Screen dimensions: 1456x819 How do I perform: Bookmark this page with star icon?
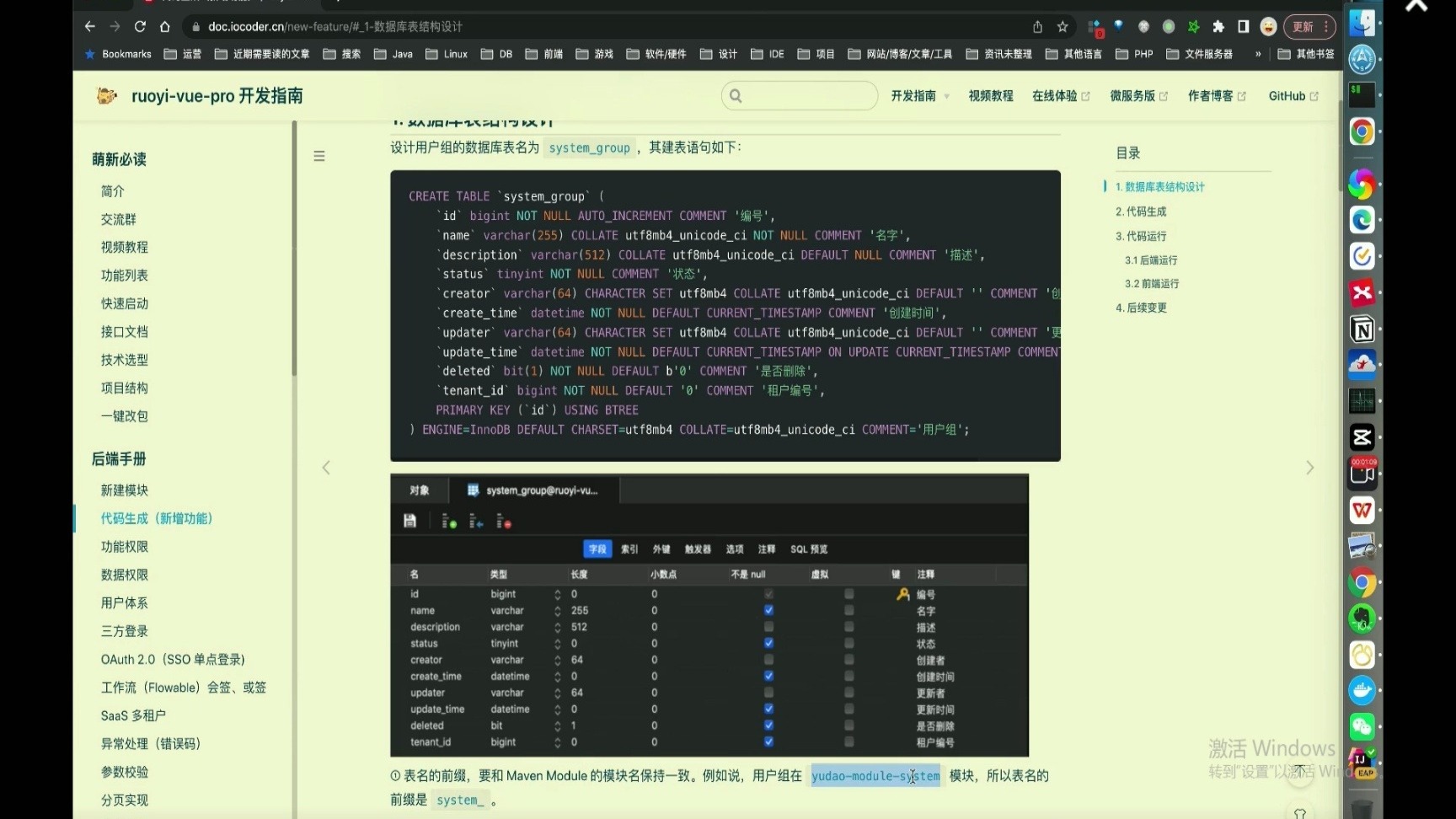tap(1063, 26)
